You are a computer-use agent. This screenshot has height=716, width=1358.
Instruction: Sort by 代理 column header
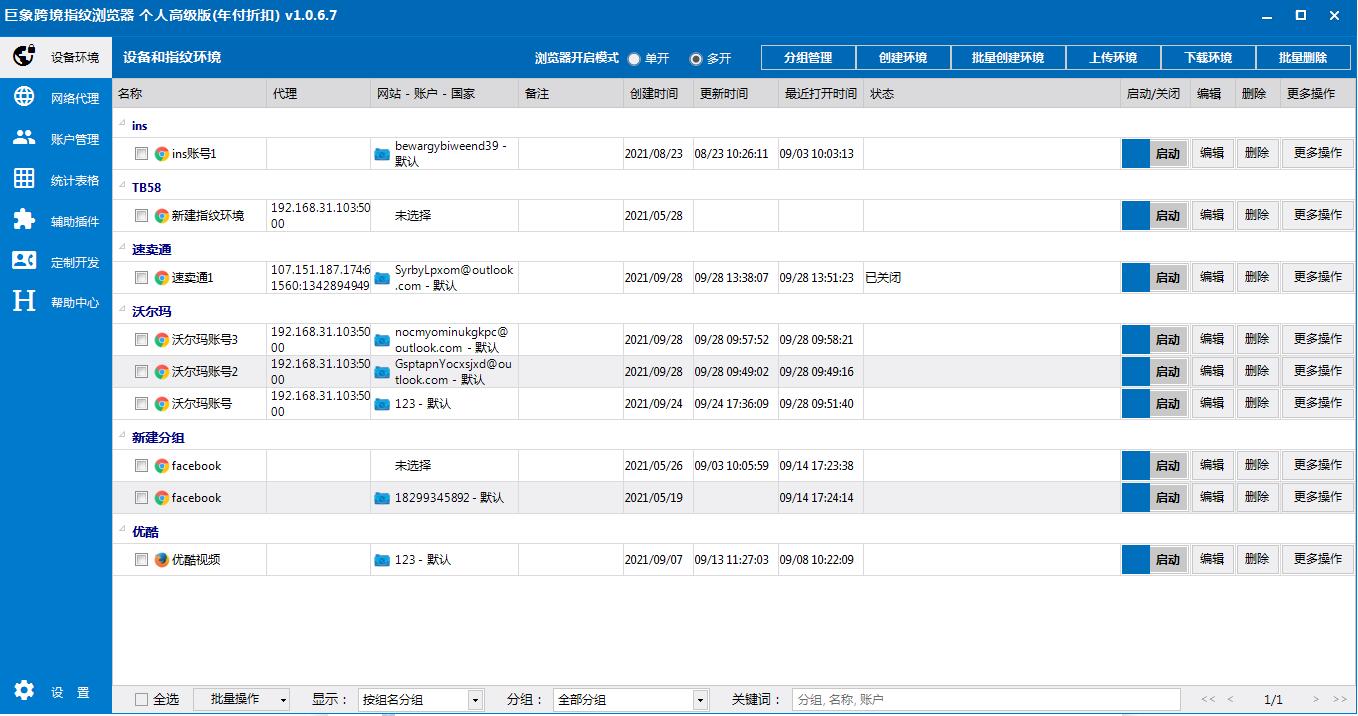[x=319, y=94]
